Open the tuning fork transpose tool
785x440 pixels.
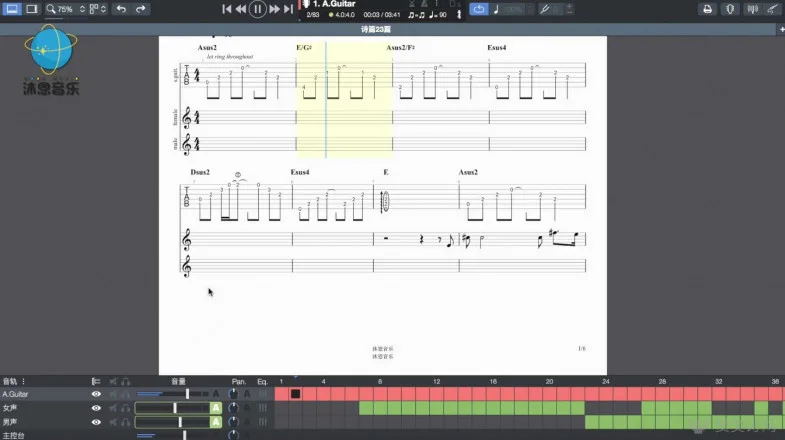545,9
